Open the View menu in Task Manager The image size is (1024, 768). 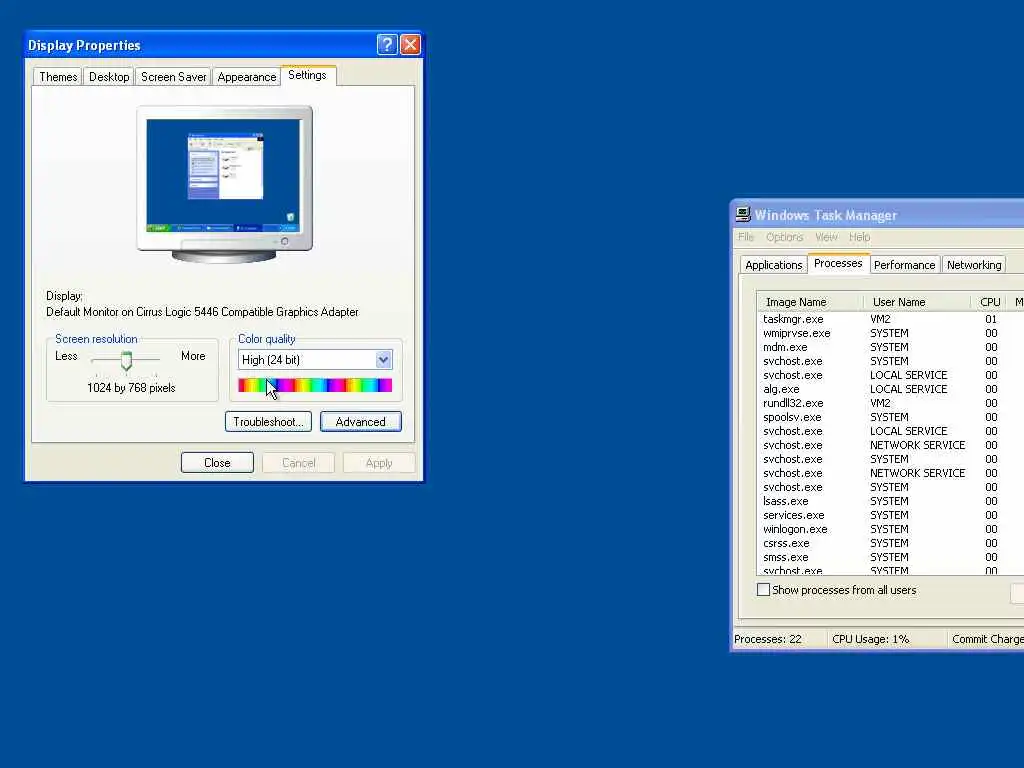pyautogui.click(x=826, y=237)
